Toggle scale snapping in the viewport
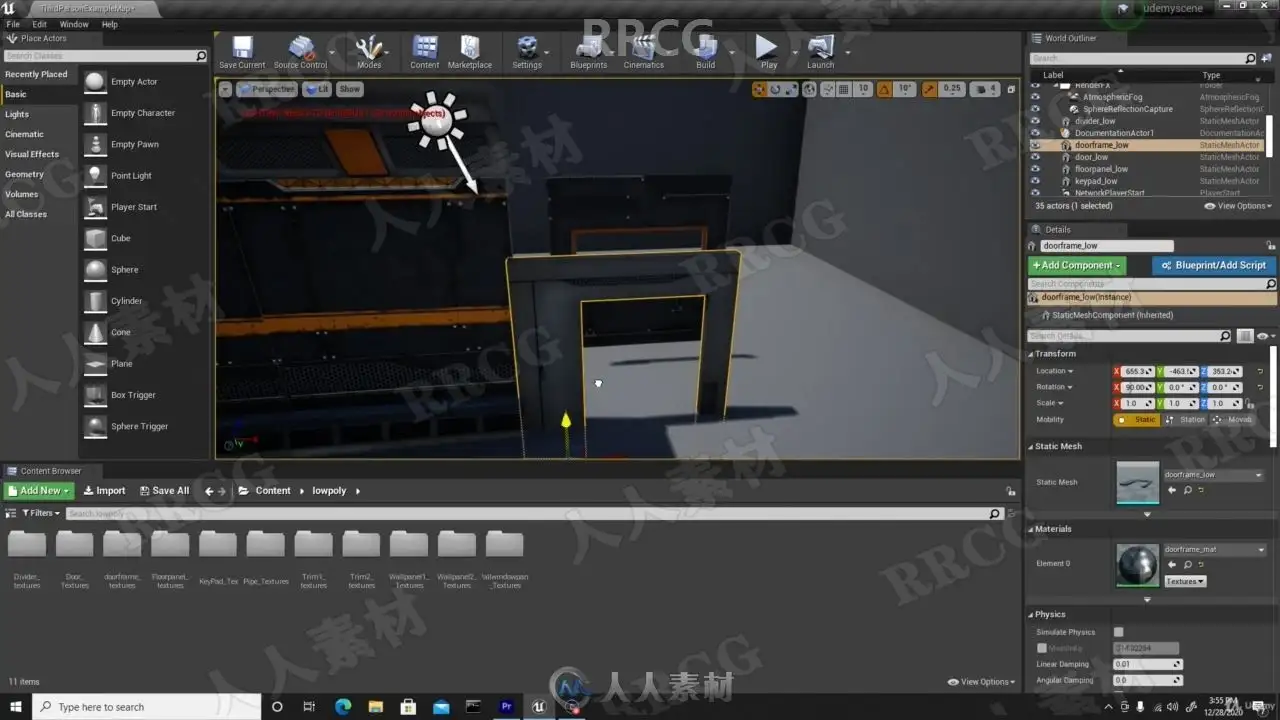This screenshot has width=1280, height=720. [x=929, y=89]
